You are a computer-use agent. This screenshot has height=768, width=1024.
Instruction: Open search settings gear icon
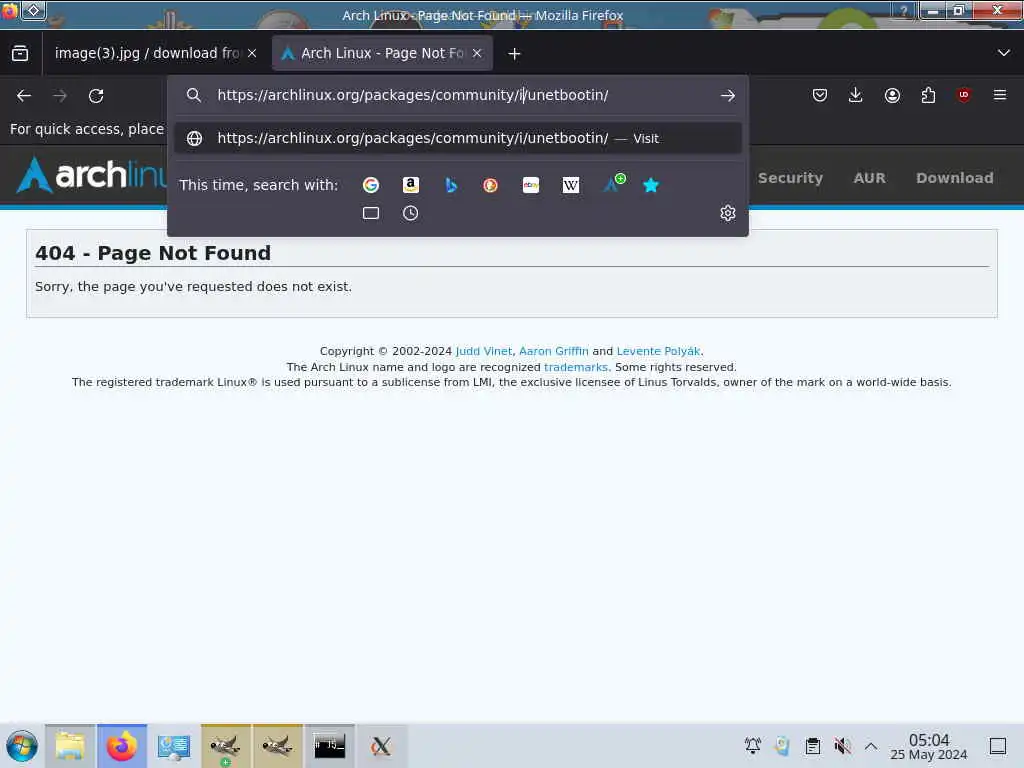[728, 214]
